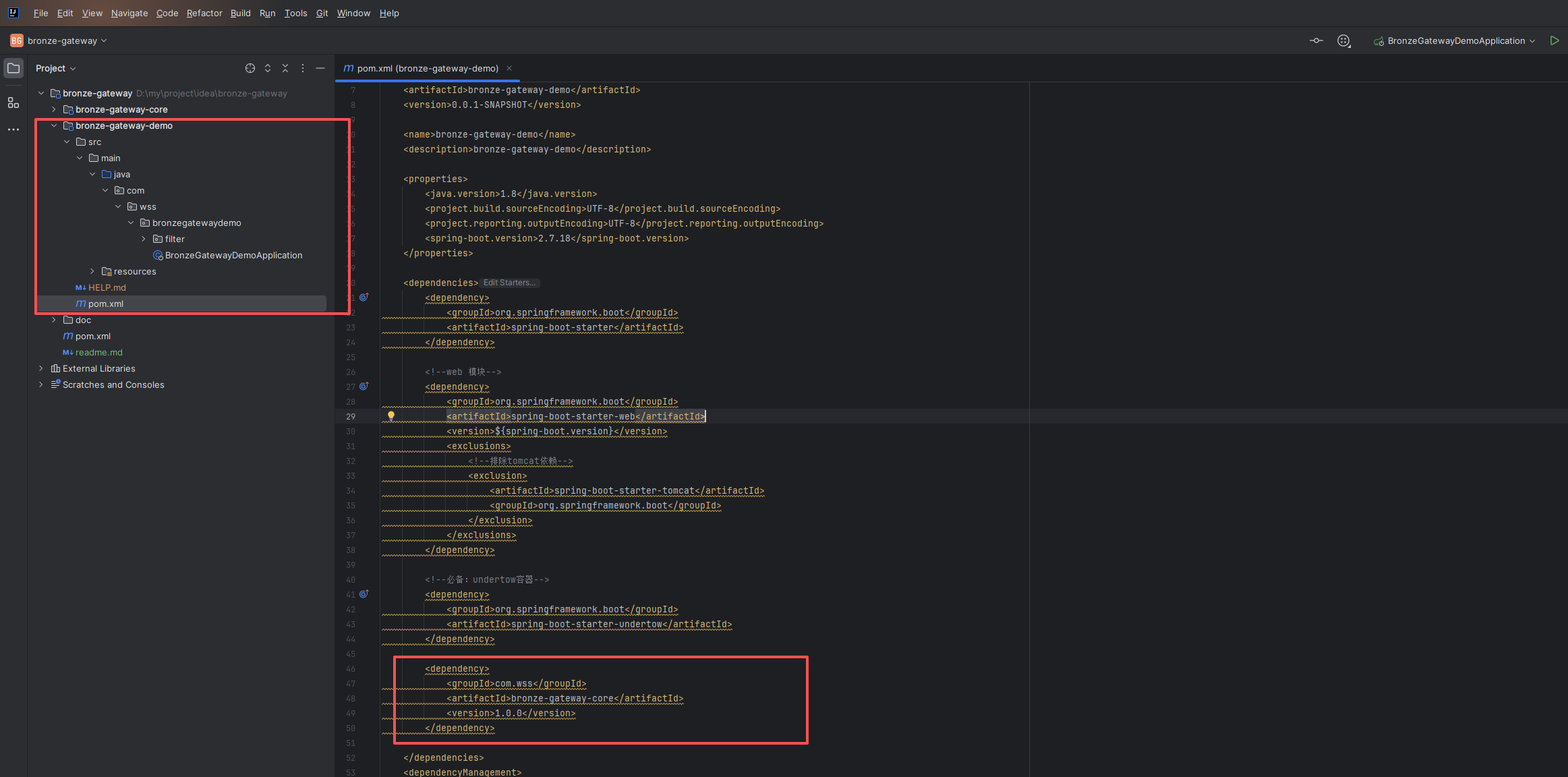Open the run configuration dropdown BronzeGatewayDemoApplication
The height and width of the screenshot is (777, 1568).
click(x=1455, y=40)
